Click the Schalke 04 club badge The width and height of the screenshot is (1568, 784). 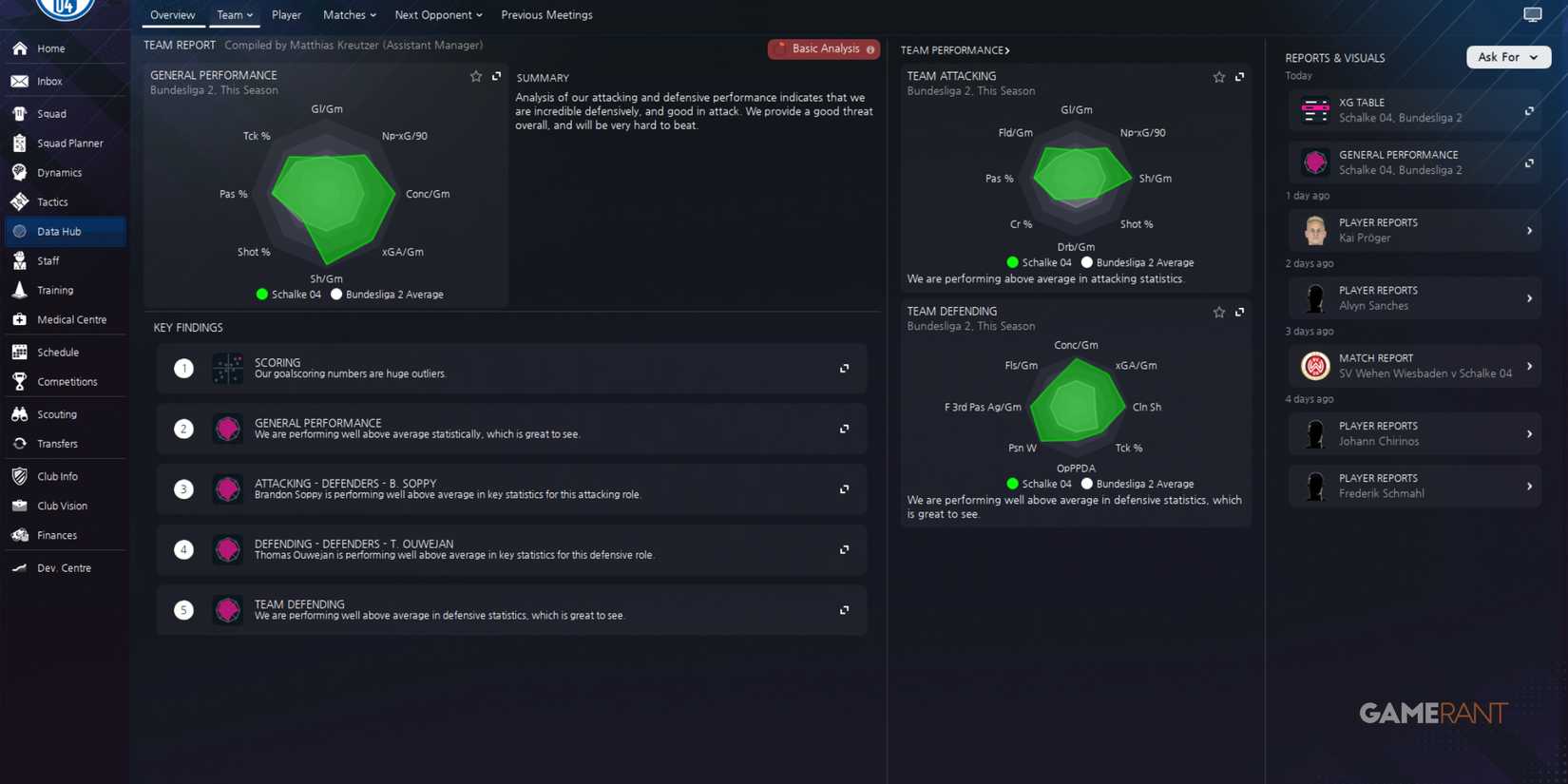coord(65,9)
